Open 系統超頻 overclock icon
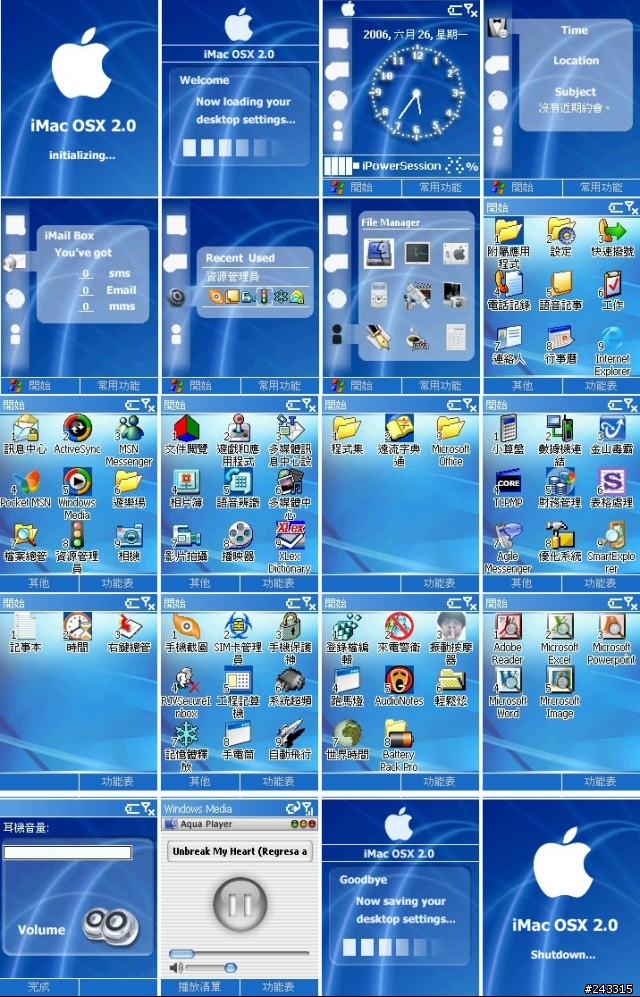640x997 pixels. 290,681
